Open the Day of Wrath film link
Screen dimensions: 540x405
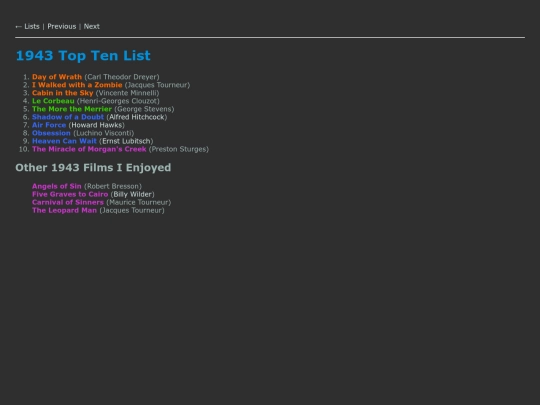tap(57, 77)
